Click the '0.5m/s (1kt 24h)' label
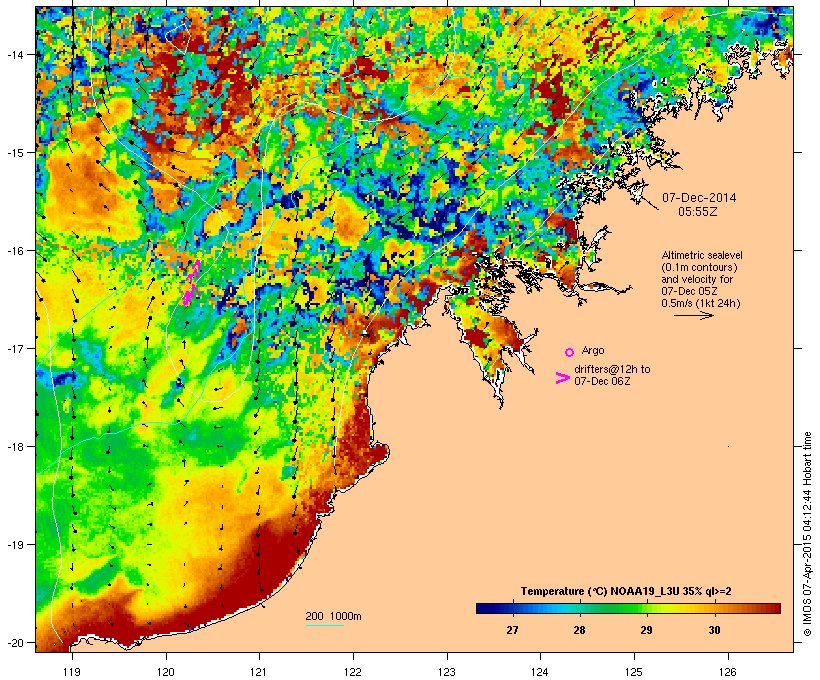The image size is (820, 680). [x=701, y=303]
